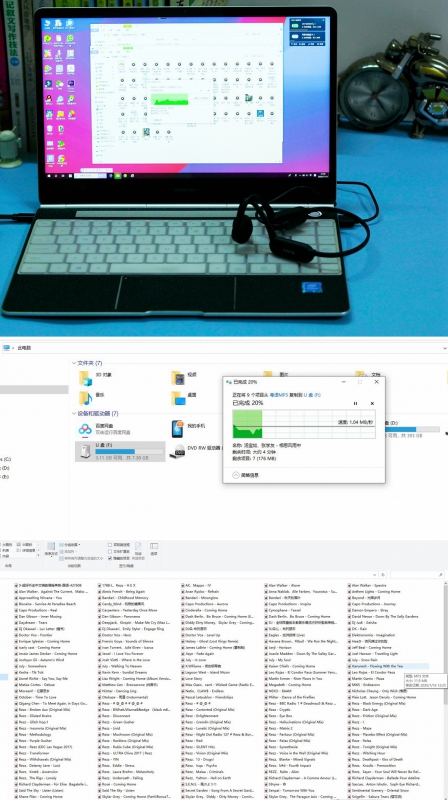Collapse the 文件夹 (7) group
This screenshot has height=800, width=448.
tap(74, 363)
